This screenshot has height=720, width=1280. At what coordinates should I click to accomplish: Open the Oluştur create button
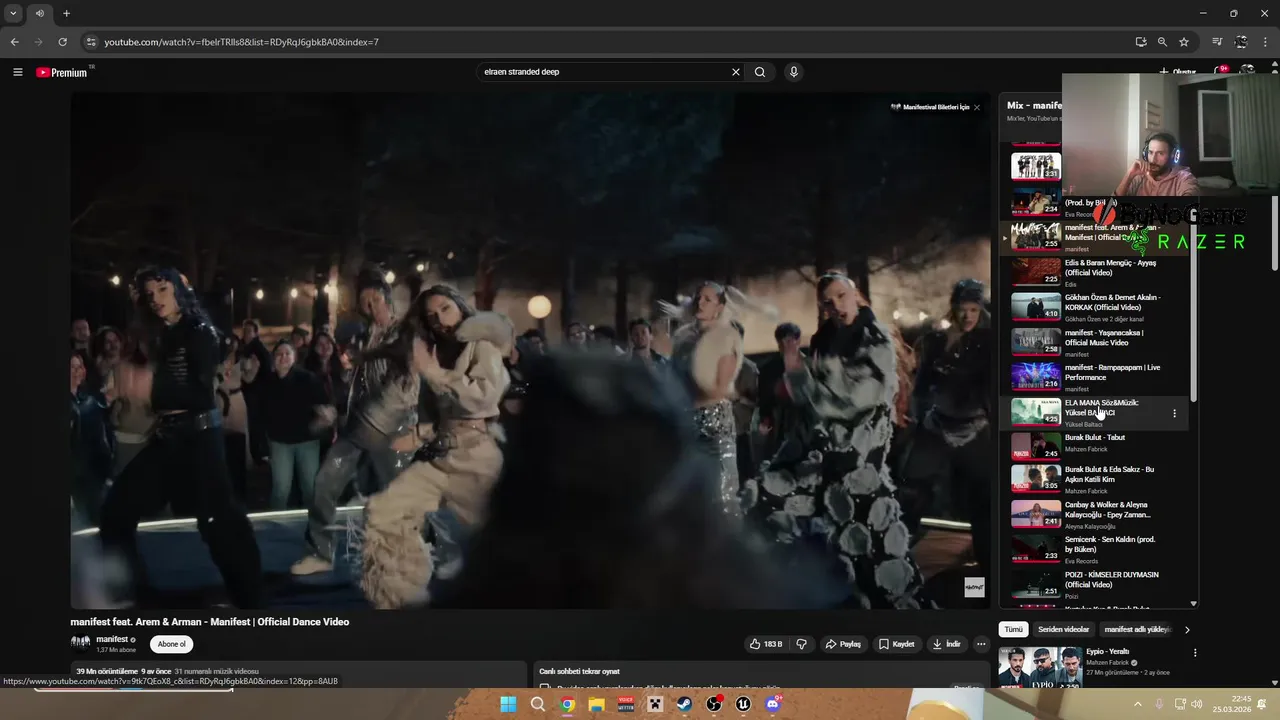click(1177, 72)
